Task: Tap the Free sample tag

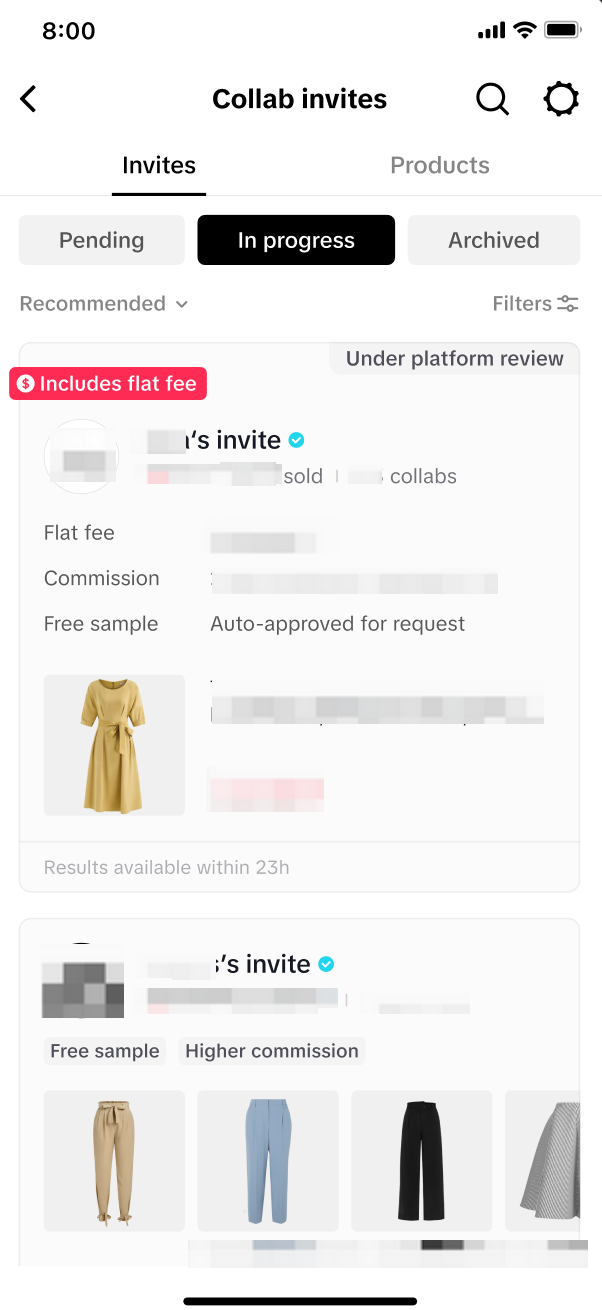Action: tap(105, 1051)
